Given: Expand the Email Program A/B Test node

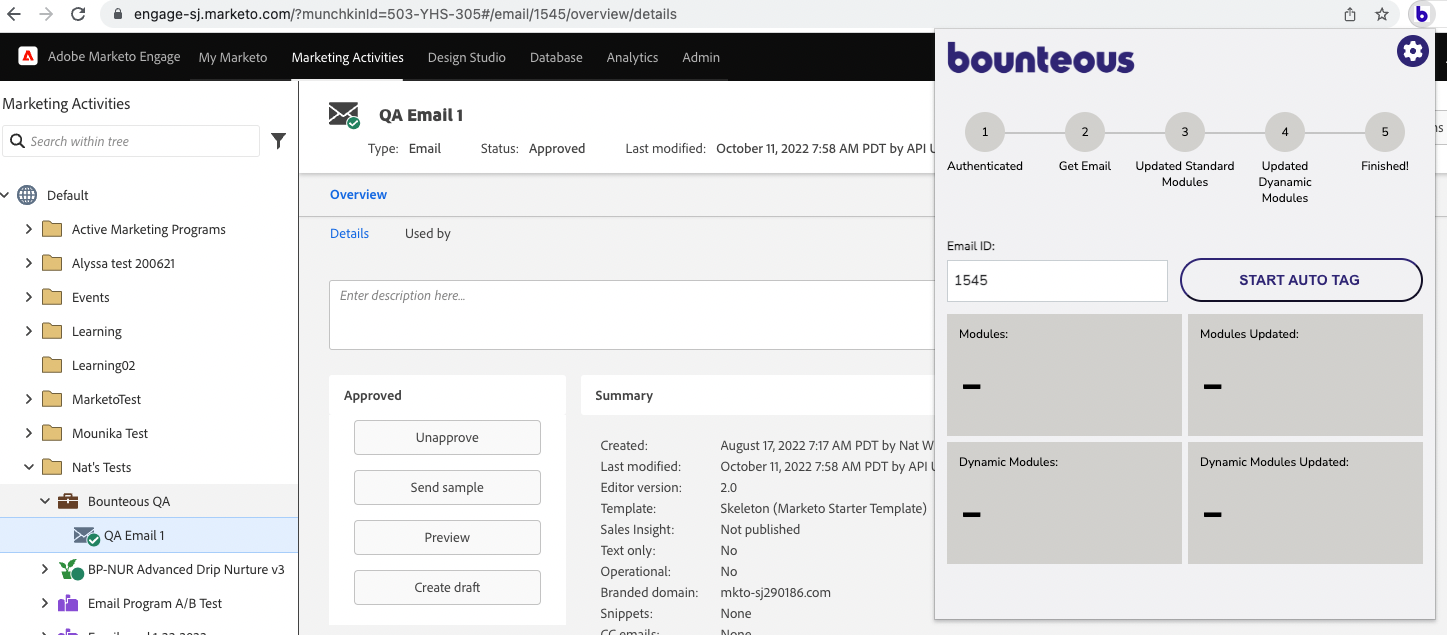Looking at the screenshot, I should 44,603.
